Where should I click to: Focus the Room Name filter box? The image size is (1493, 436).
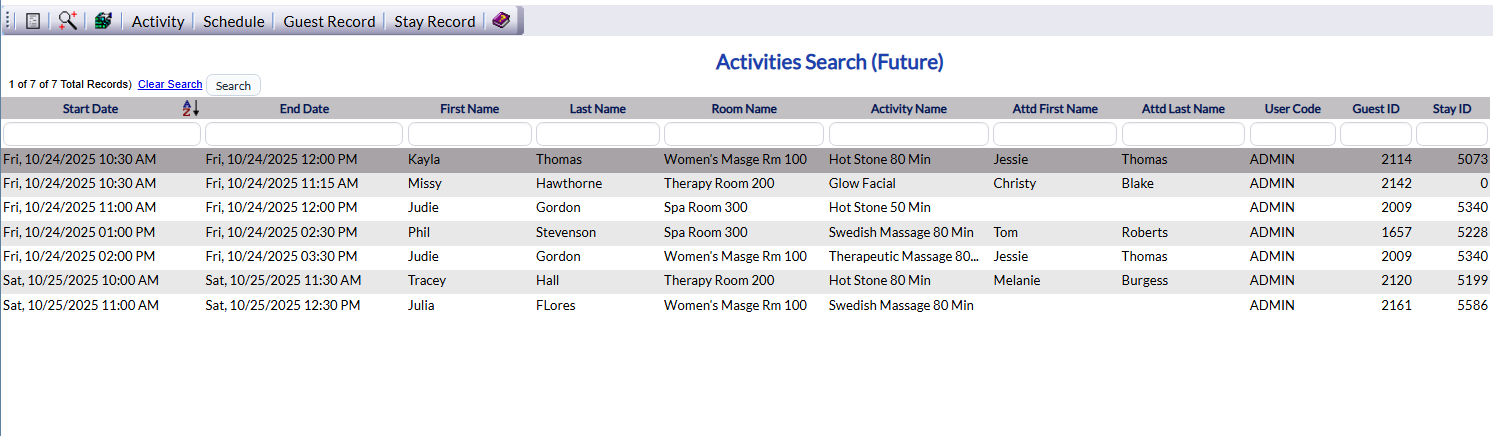[744, 134]
